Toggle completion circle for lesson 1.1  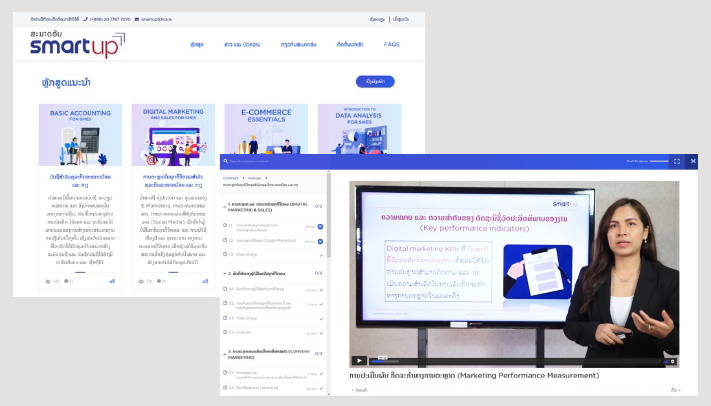[226, 226]
